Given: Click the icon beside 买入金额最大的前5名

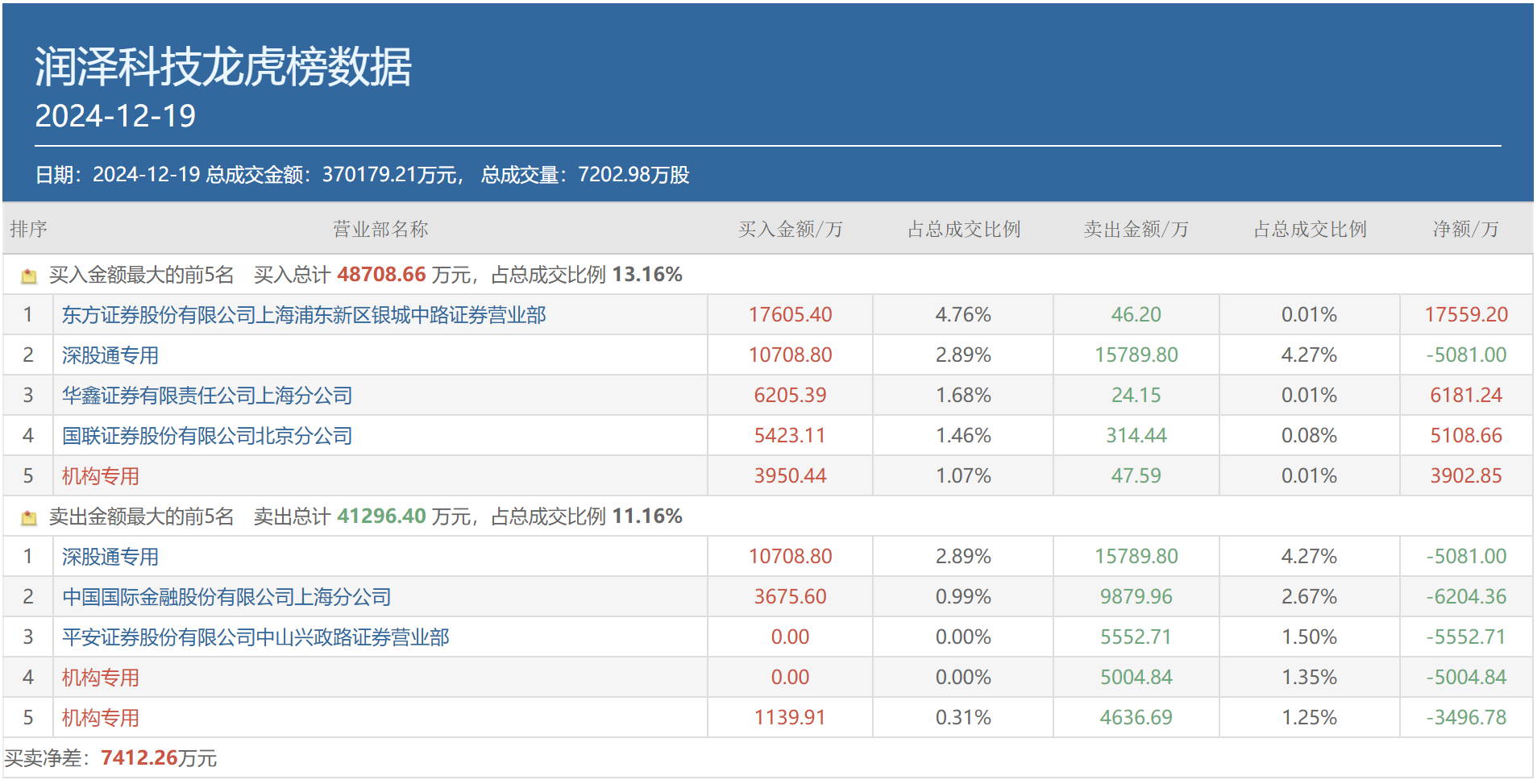Looking at the screenshot, I should [x=29, y=276].
